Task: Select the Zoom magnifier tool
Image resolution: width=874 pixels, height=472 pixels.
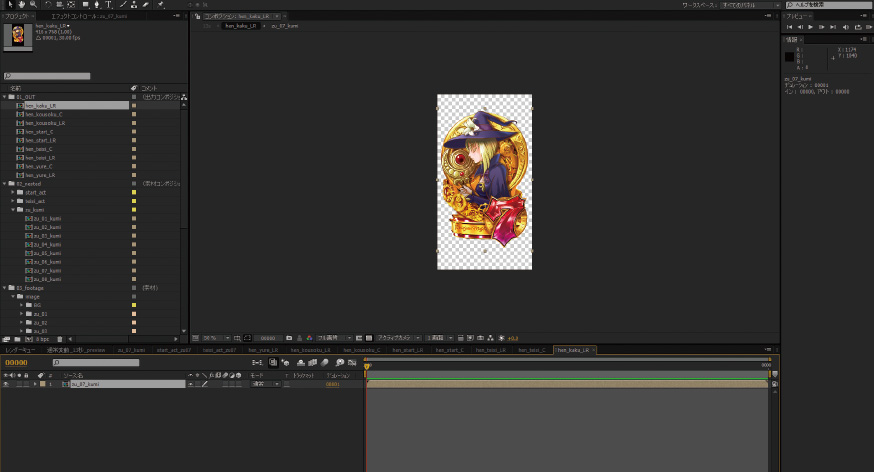Action: coord(33,4)
